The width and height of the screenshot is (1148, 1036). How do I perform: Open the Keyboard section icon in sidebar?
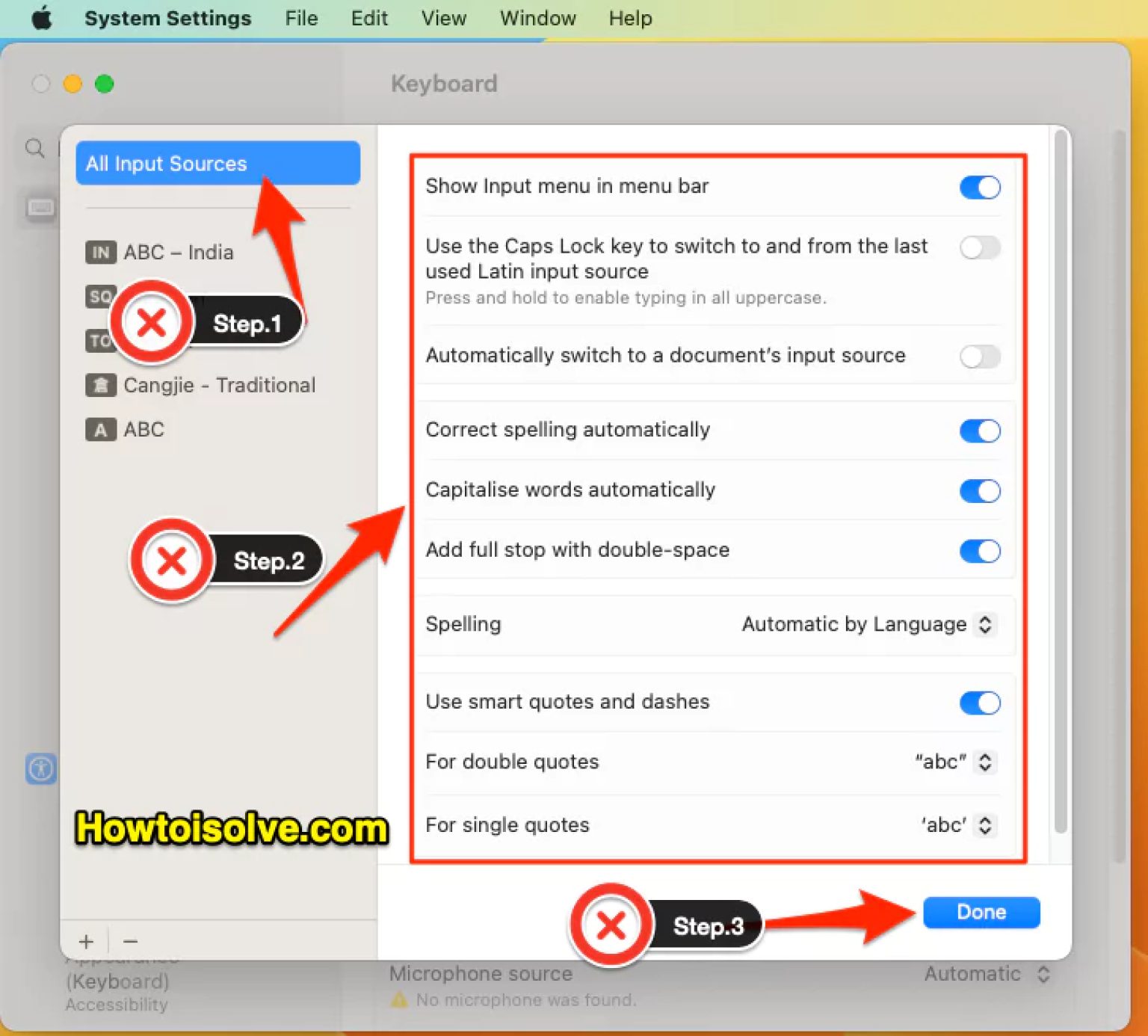tap(41, 208)
